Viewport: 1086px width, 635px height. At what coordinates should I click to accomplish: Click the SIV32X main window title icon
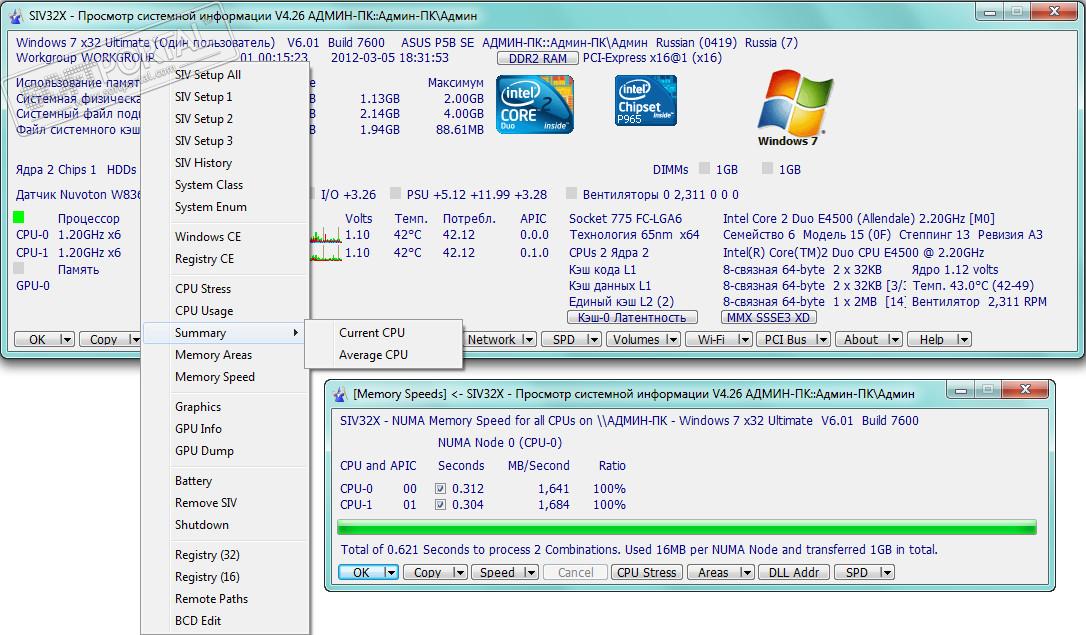pos(15,16)
